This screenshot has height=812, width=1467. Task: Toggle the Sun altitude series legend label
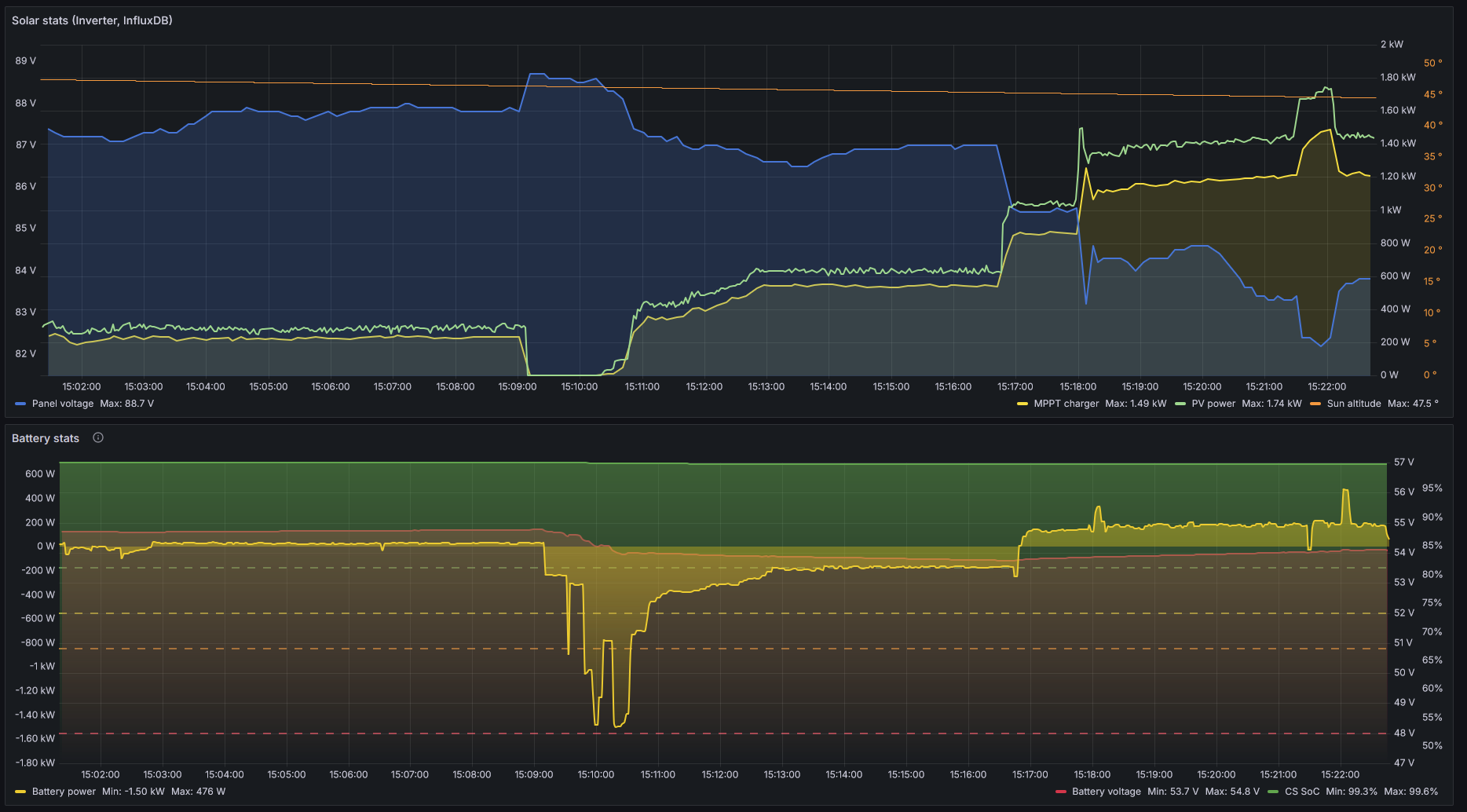click(x=1354, y=404)
